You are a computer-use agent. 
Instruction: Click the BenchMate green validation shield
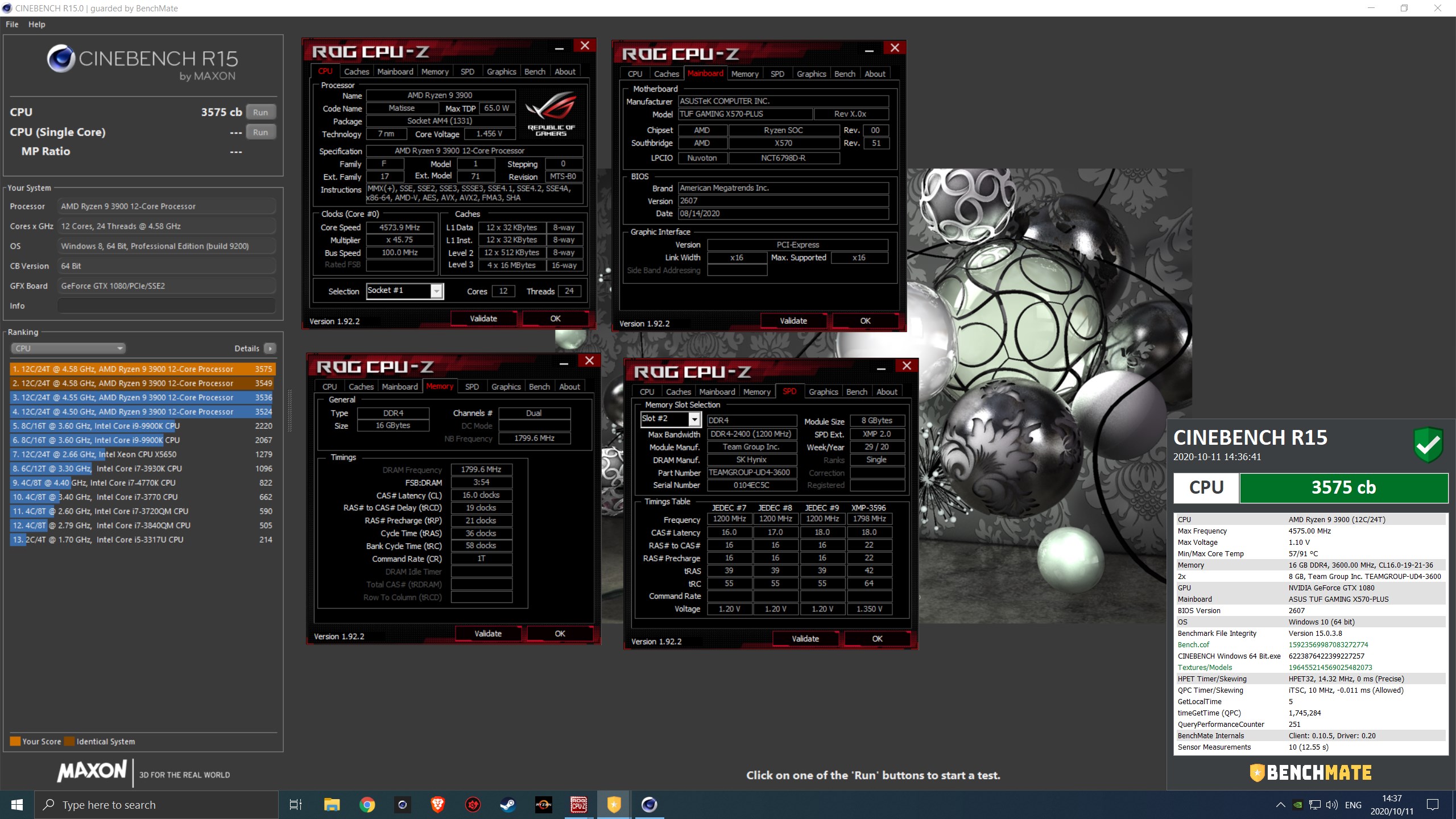pyautogui.click(x=1428, y=444)
